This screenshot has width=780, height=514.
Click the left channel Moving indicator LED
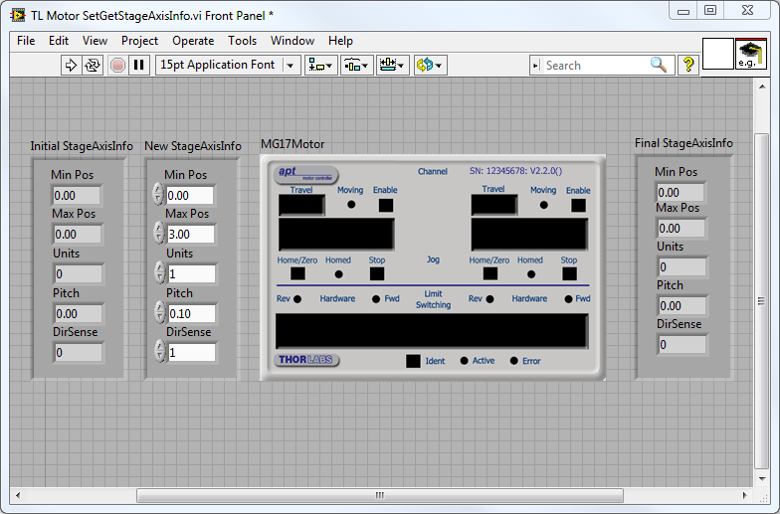point(351,205)
